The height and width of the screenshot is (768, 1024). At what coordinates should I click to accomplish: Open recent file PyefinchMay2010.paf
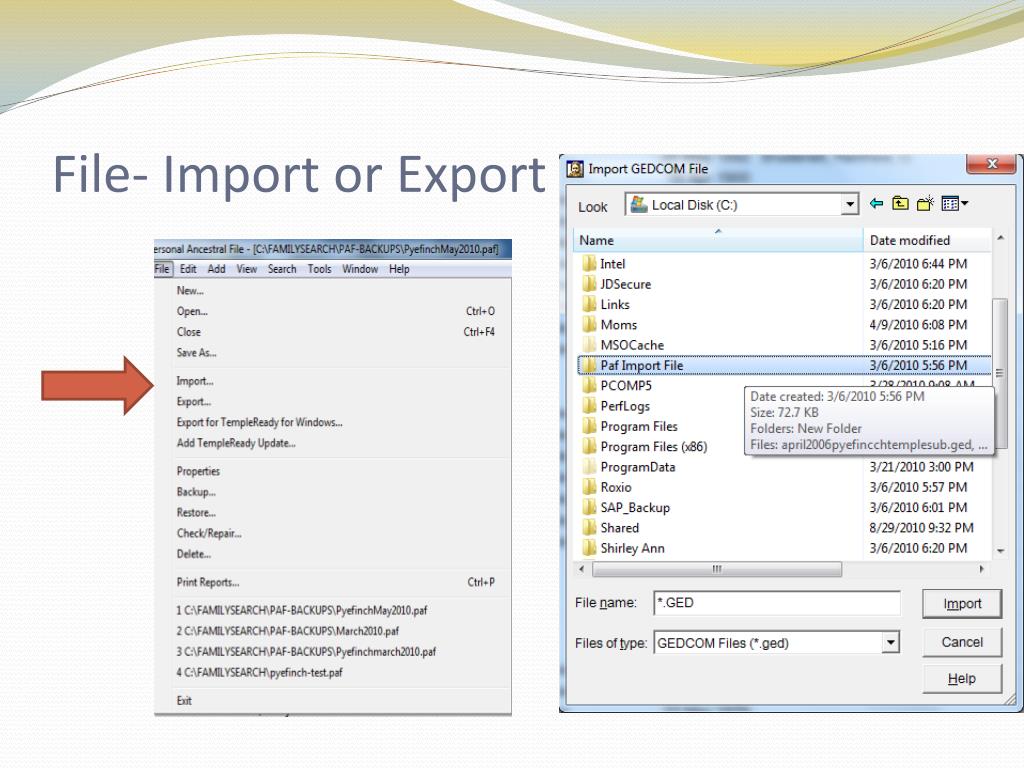coord(301,611)
